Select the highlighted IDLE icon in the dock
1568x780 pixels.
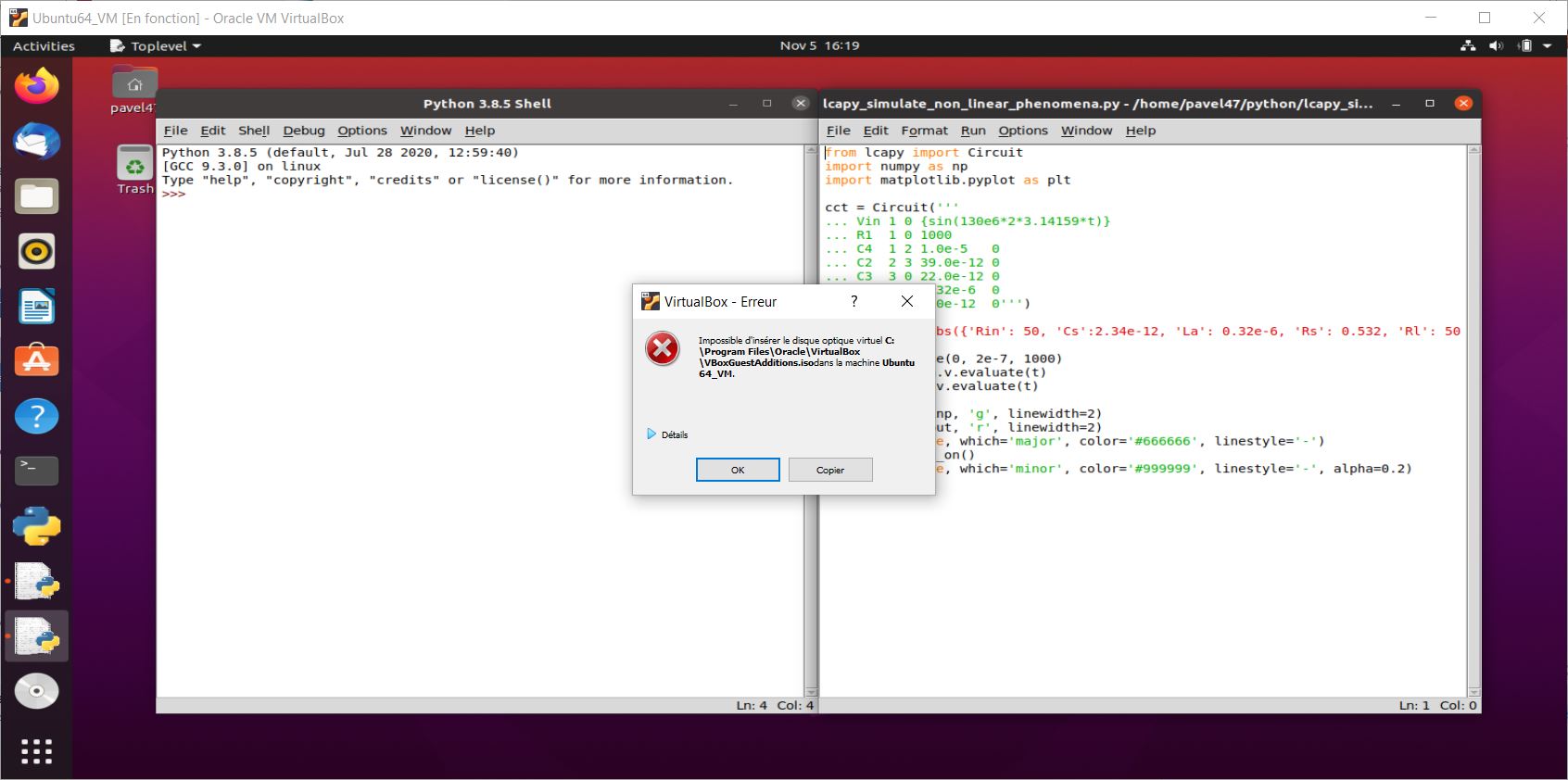[x=36, y=636]
